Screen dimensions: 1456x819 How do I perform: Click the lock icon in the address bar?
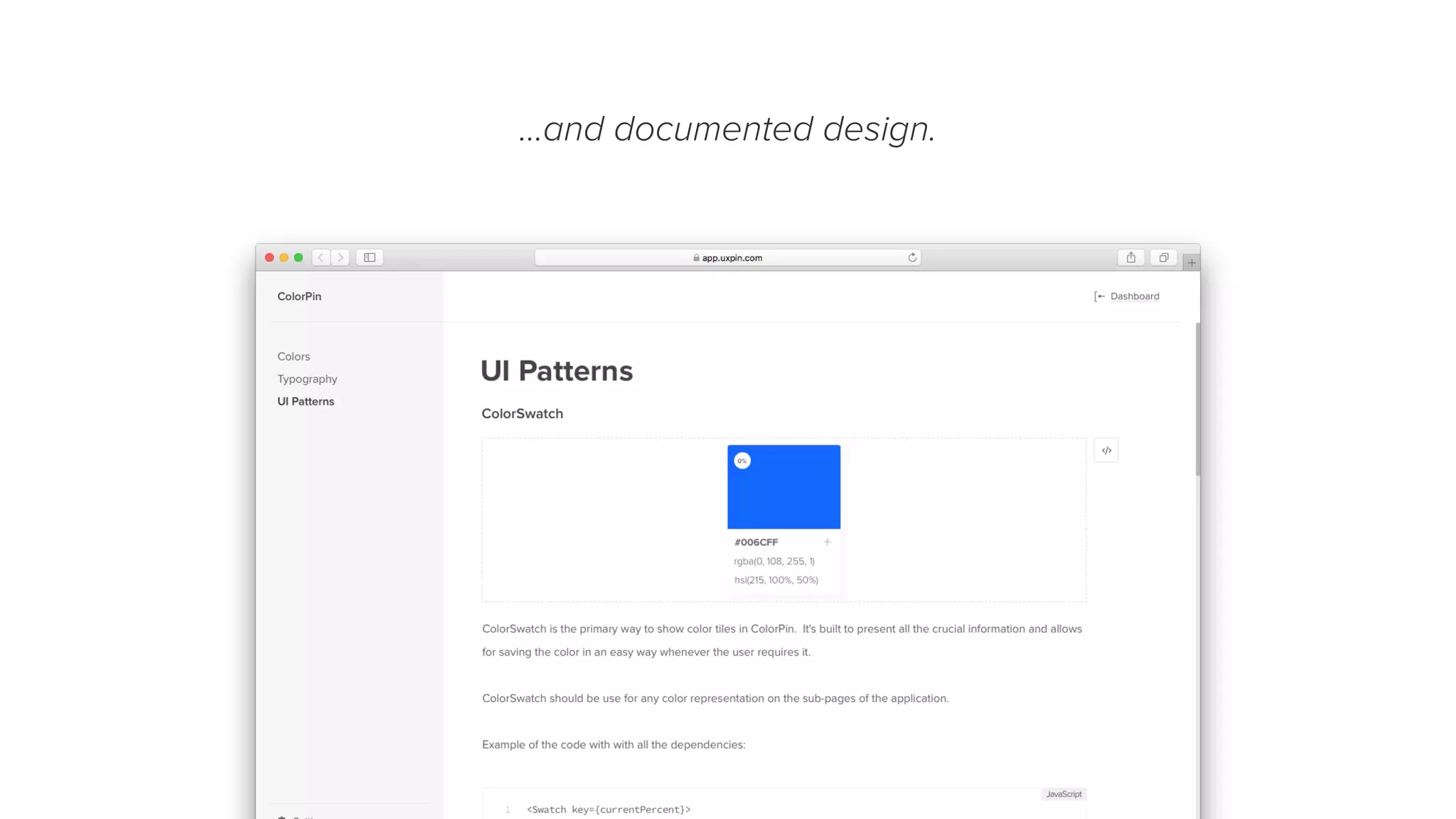click(x=696, y=257)
